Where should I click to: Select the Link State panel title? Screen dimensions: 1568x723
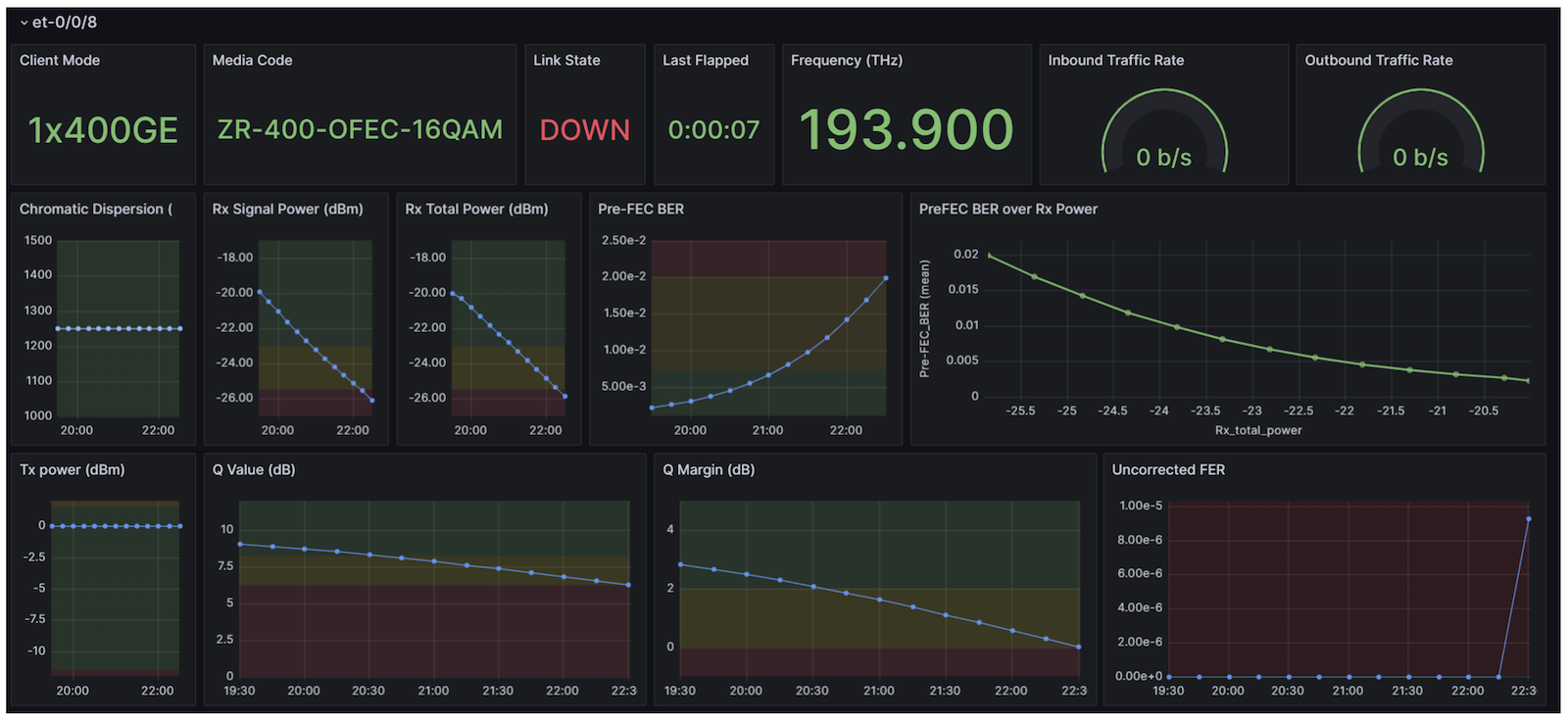[566, 60]
